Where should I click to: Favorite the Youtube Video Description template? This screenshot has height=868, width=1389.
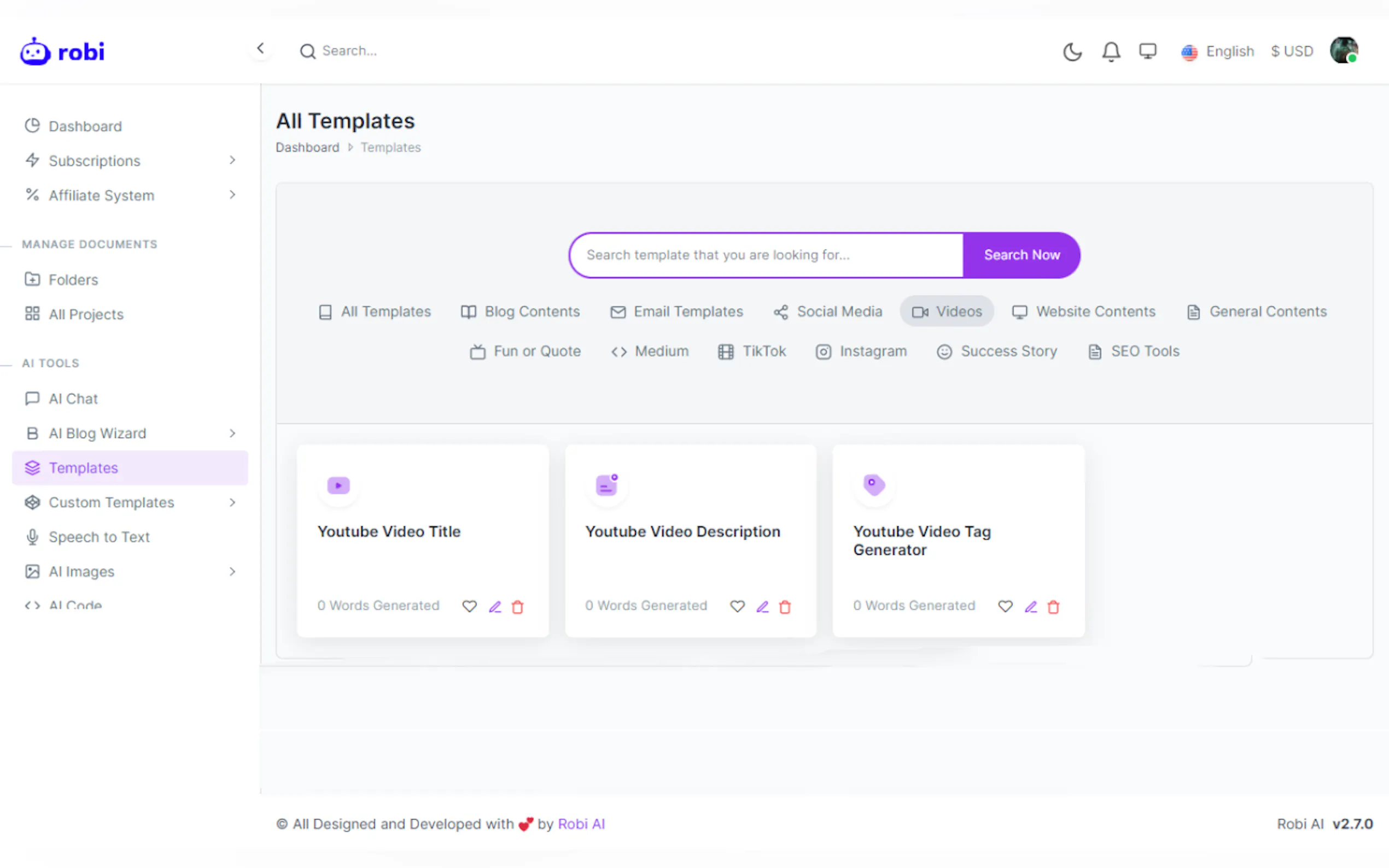tap(737, 606)
